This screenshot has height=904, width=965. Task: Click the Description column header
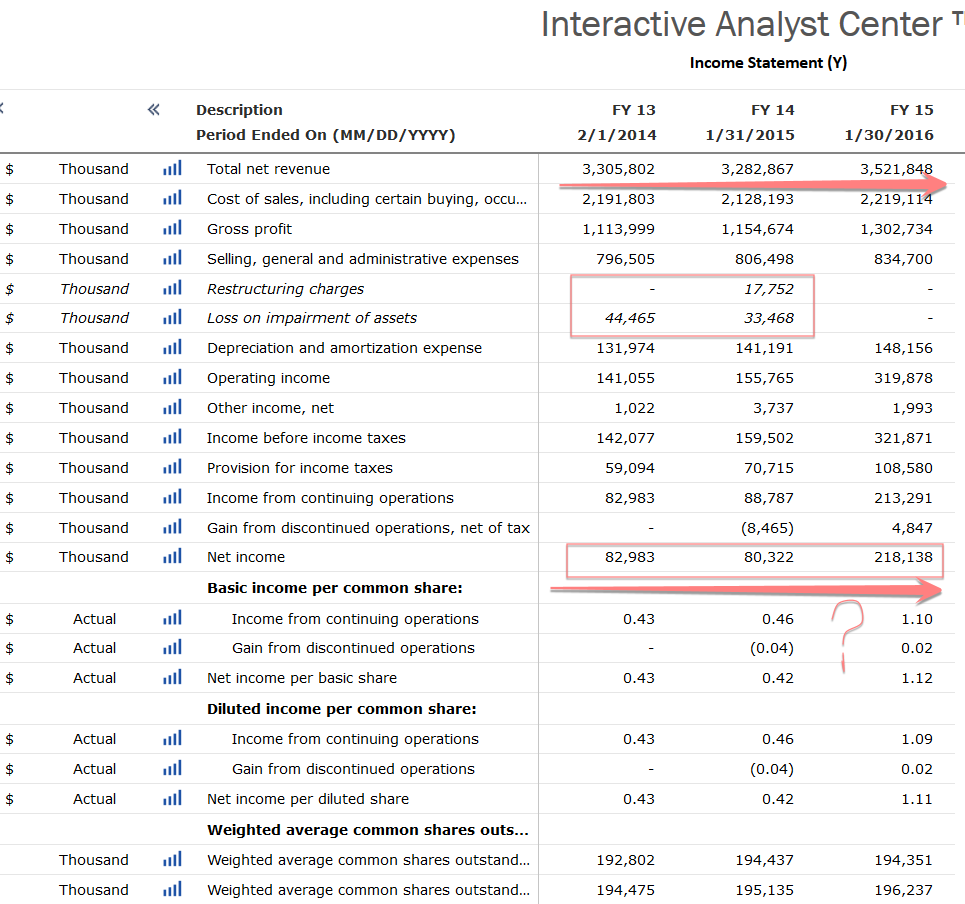click(239, 110)
